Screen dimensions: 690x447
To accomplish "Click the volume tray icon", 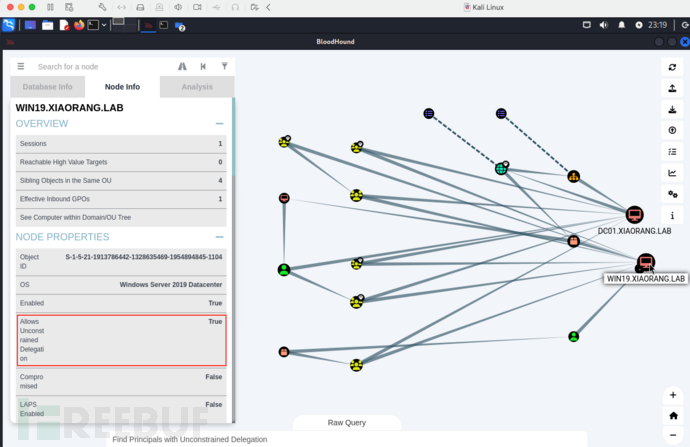I will pos(603,25).
